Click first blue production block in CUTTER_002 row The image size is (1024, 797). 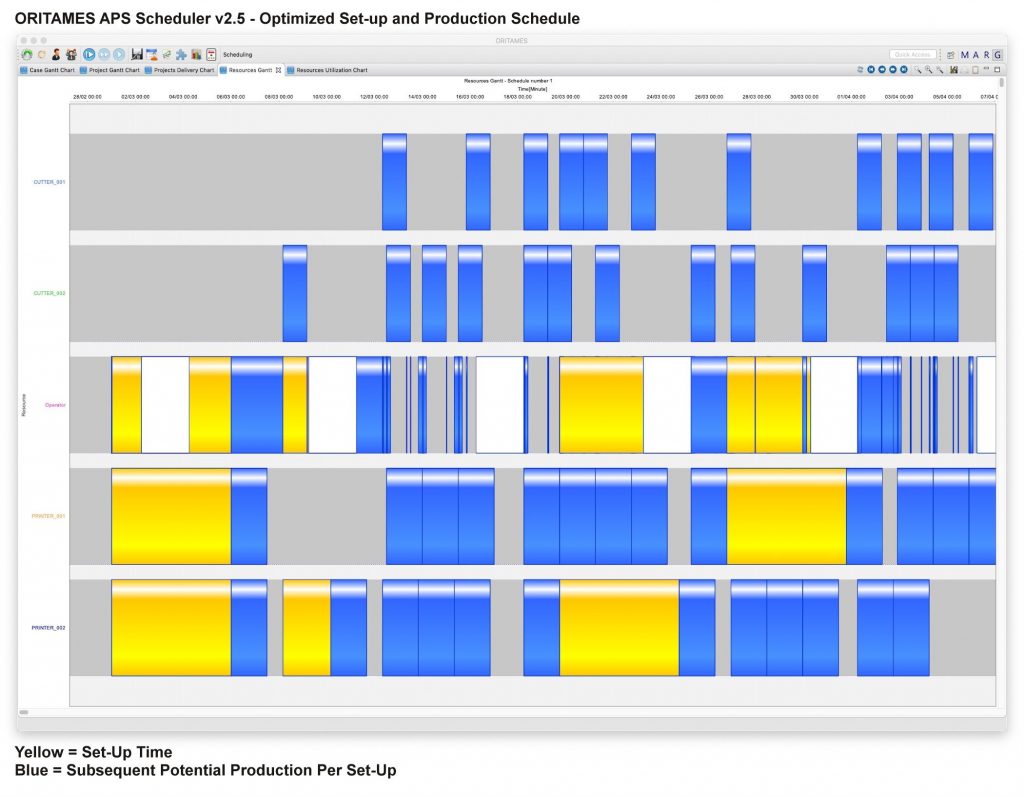pos(295,293)
